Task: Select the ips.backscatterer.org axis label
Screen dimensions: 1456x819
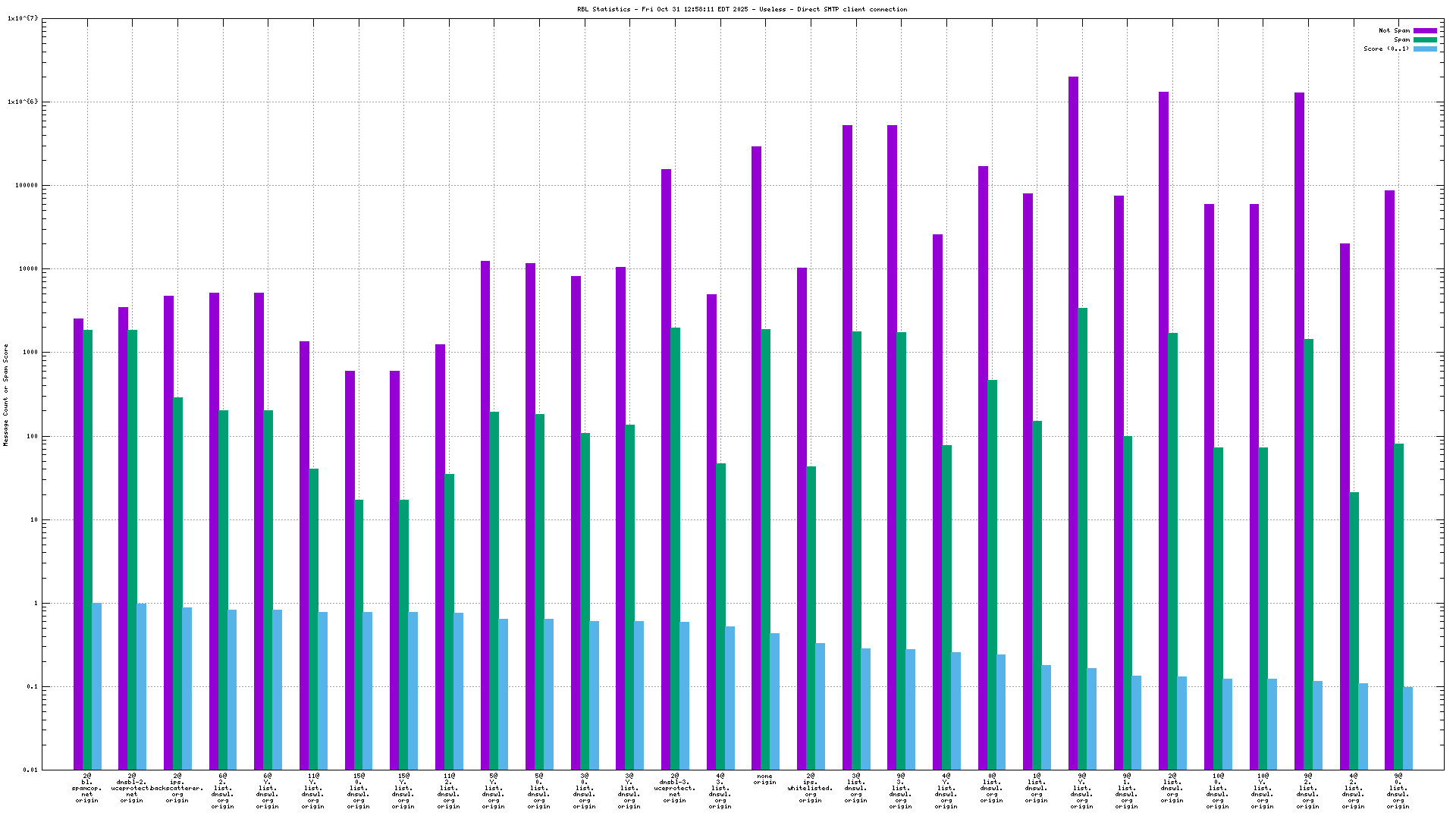Action: click(x=177, y=788)
